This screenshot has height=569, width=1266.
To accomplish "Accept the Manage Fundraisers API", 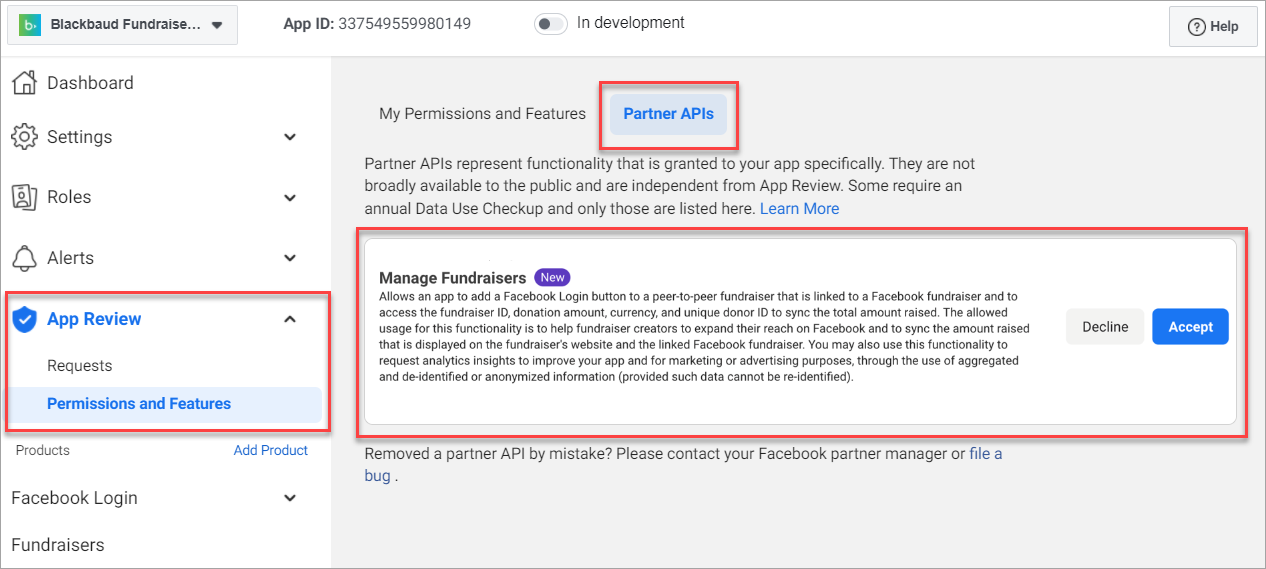I will (1190, 327).
